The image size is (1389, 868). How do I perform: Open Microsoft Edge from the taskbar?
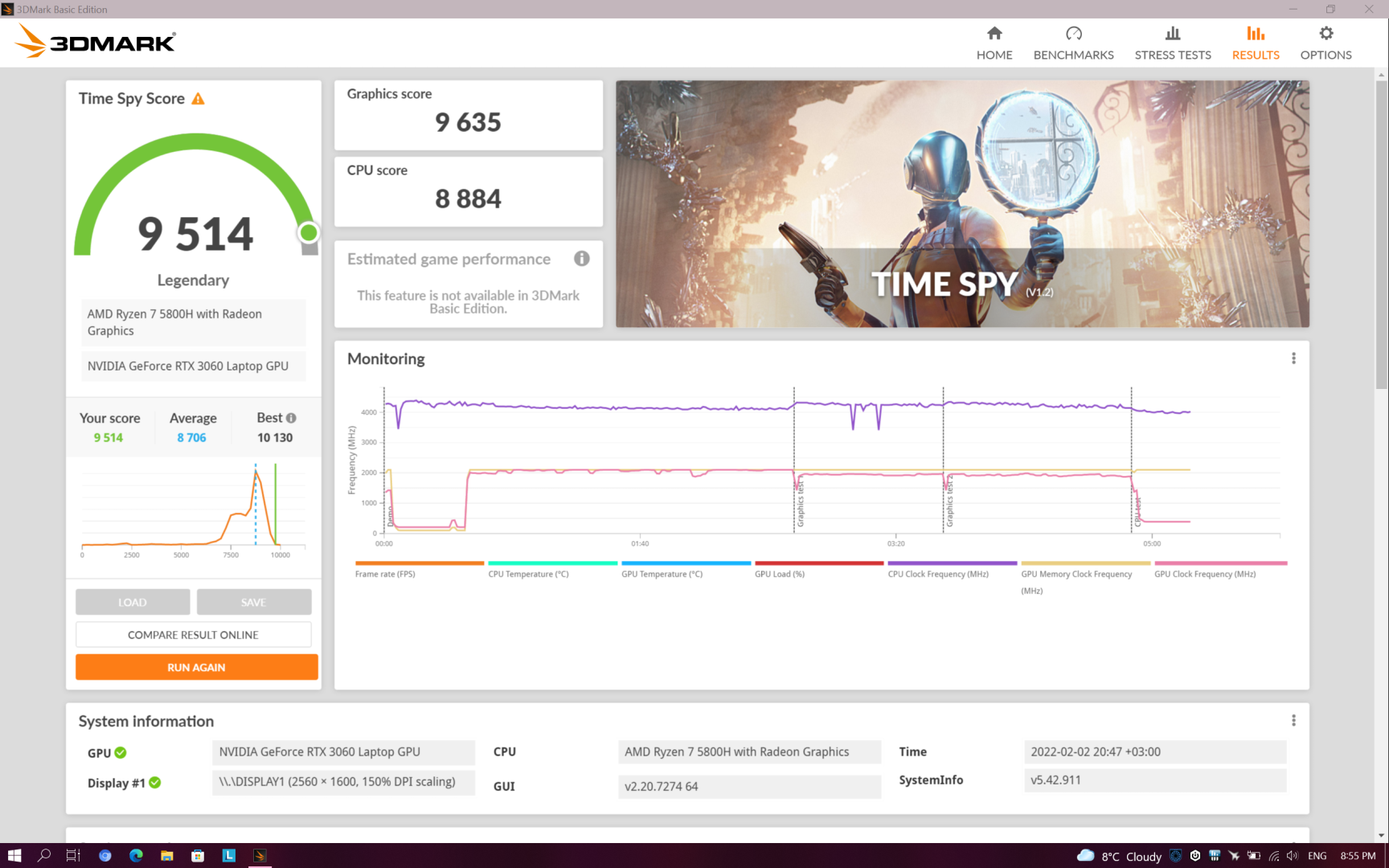tap(136, 856)
